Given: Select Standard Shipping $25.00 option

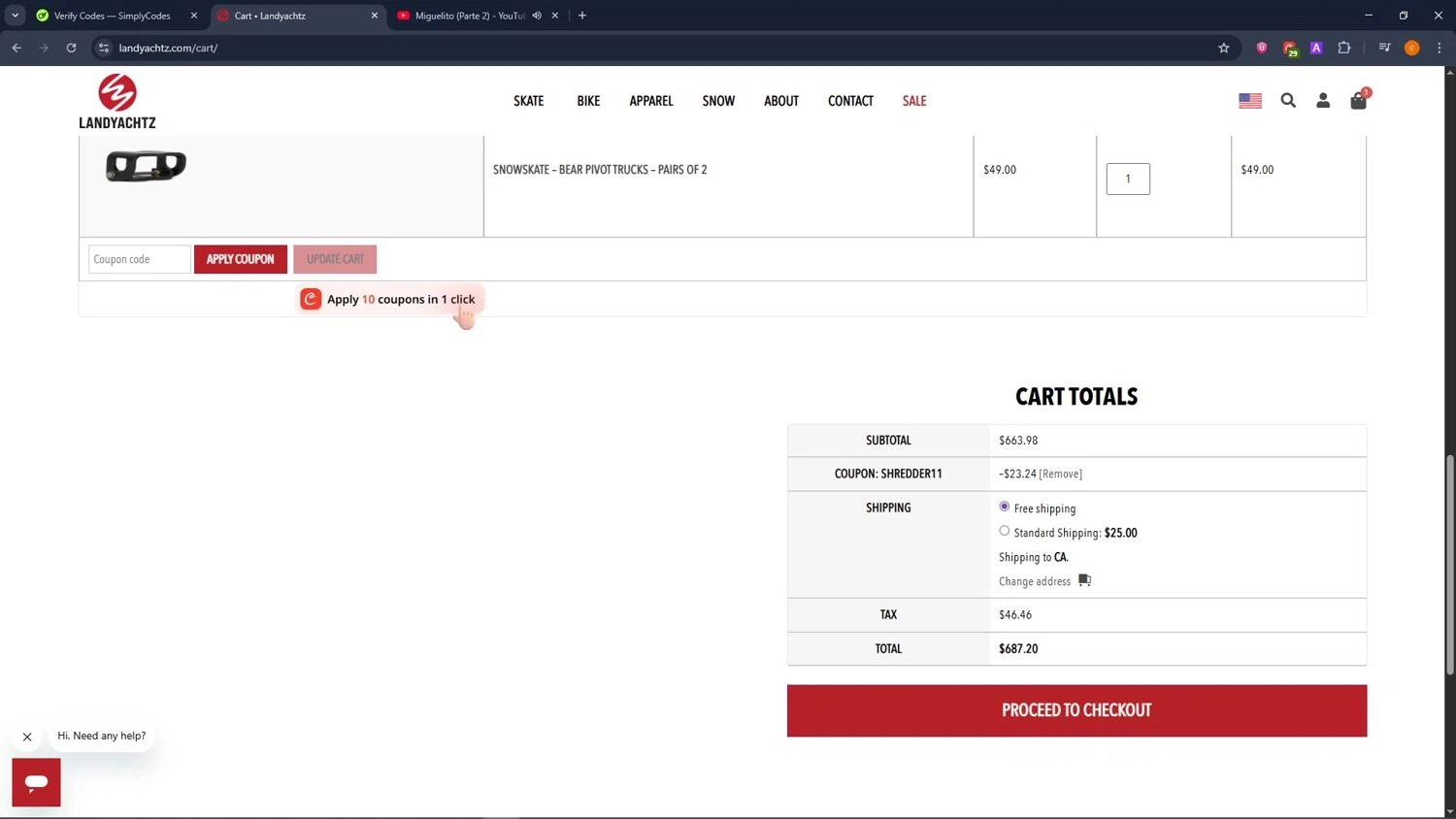Looking at the screenshot, I should click(1005, 531).
